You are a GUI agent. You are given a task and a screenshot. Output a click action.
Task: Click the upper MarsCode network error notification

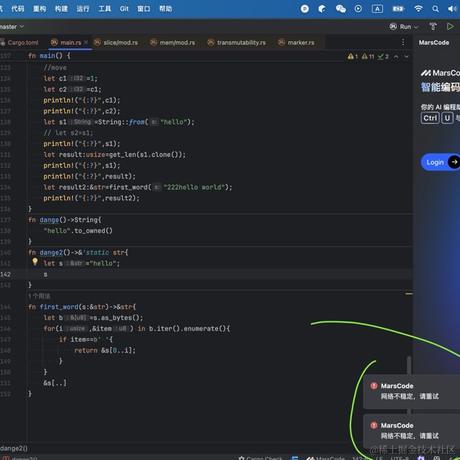point(411,391)
